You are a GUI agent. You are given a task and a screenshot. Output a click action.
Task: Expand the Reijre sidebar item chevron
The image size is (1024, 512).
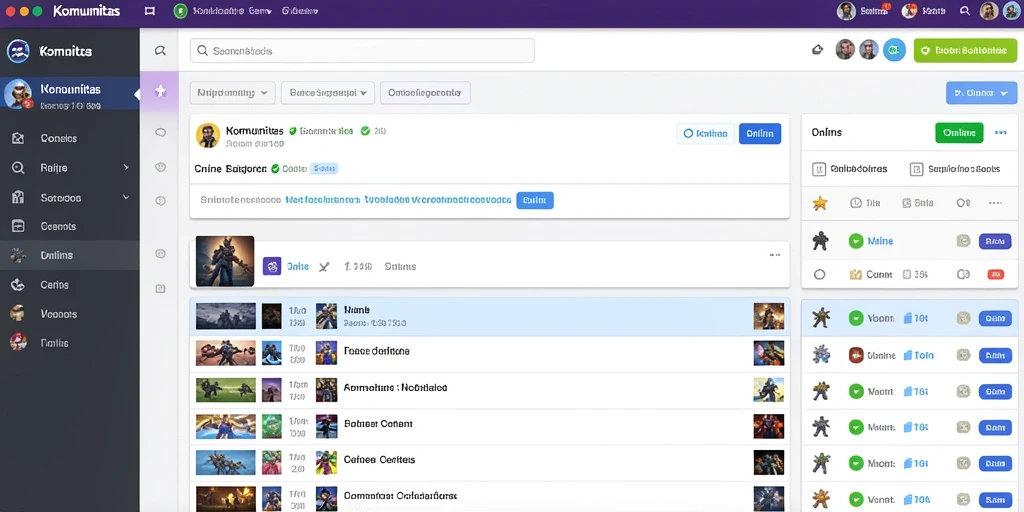pos(126,168)
